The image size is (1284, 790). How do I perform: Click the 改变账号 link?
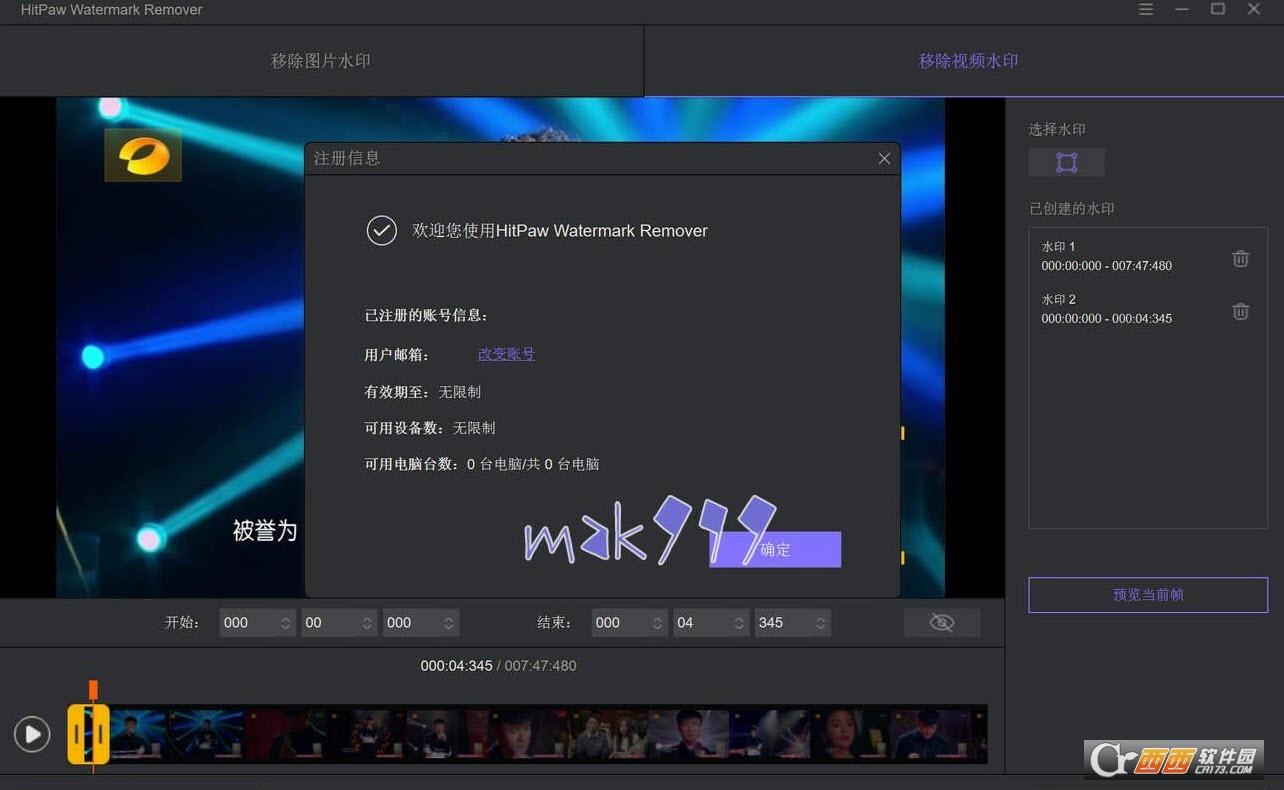click(506, 354)
